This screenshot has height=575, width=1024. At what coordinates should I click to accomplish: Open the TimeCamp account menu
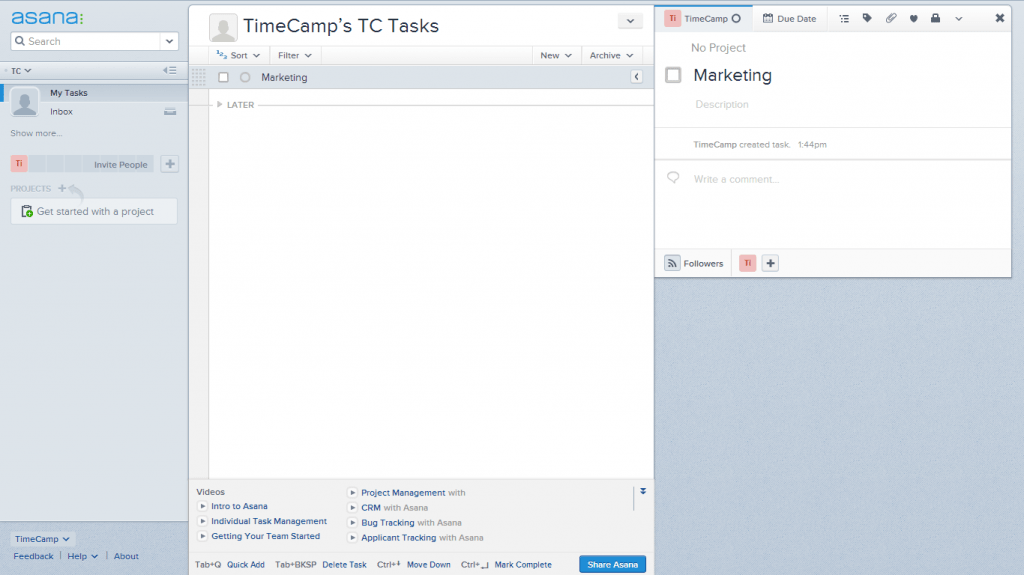click(x=42, y=539)
